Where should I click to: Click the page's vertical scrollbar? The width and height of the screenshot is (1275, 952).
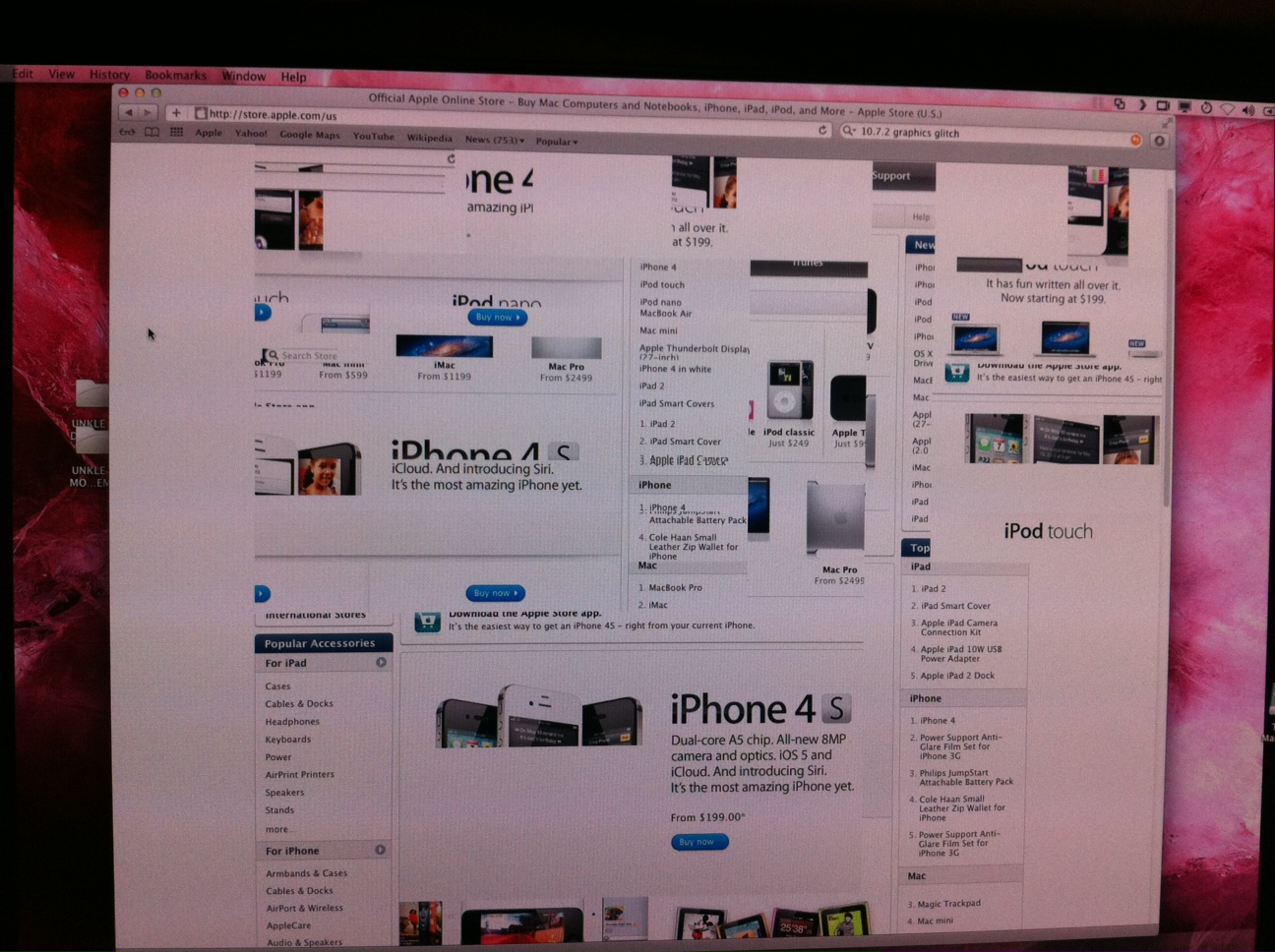(1167, 345)
